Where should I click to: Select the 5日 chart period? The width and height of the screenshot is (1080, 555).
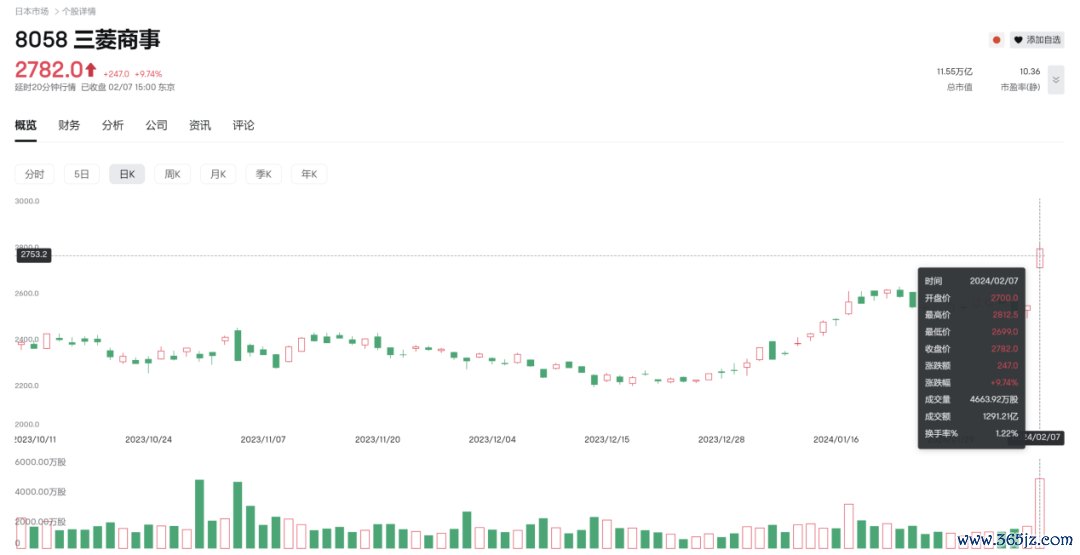click(x=81, y=174)
